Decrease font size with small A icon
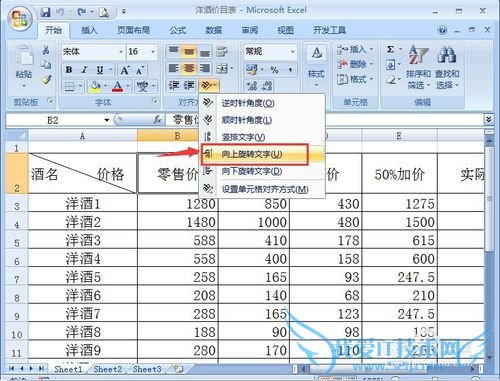Viewport: 500px width, 381px height. coord(140,70)
